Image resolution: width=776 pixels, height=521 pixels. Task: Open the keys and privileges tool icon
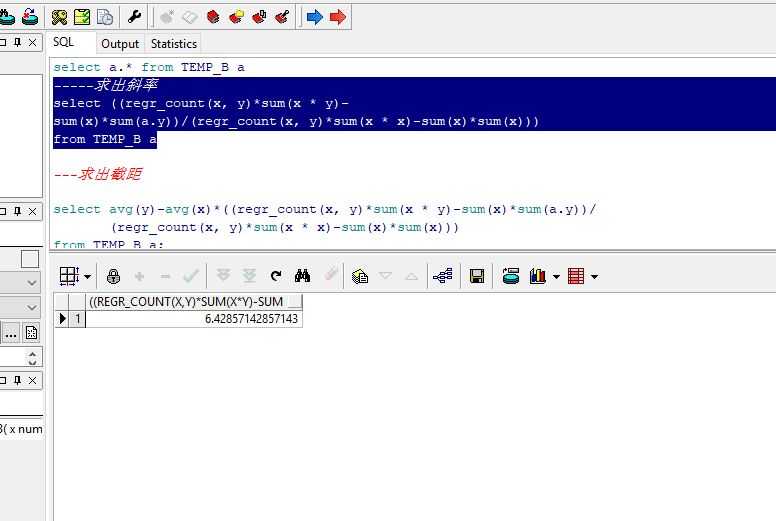tap(59, 17)
